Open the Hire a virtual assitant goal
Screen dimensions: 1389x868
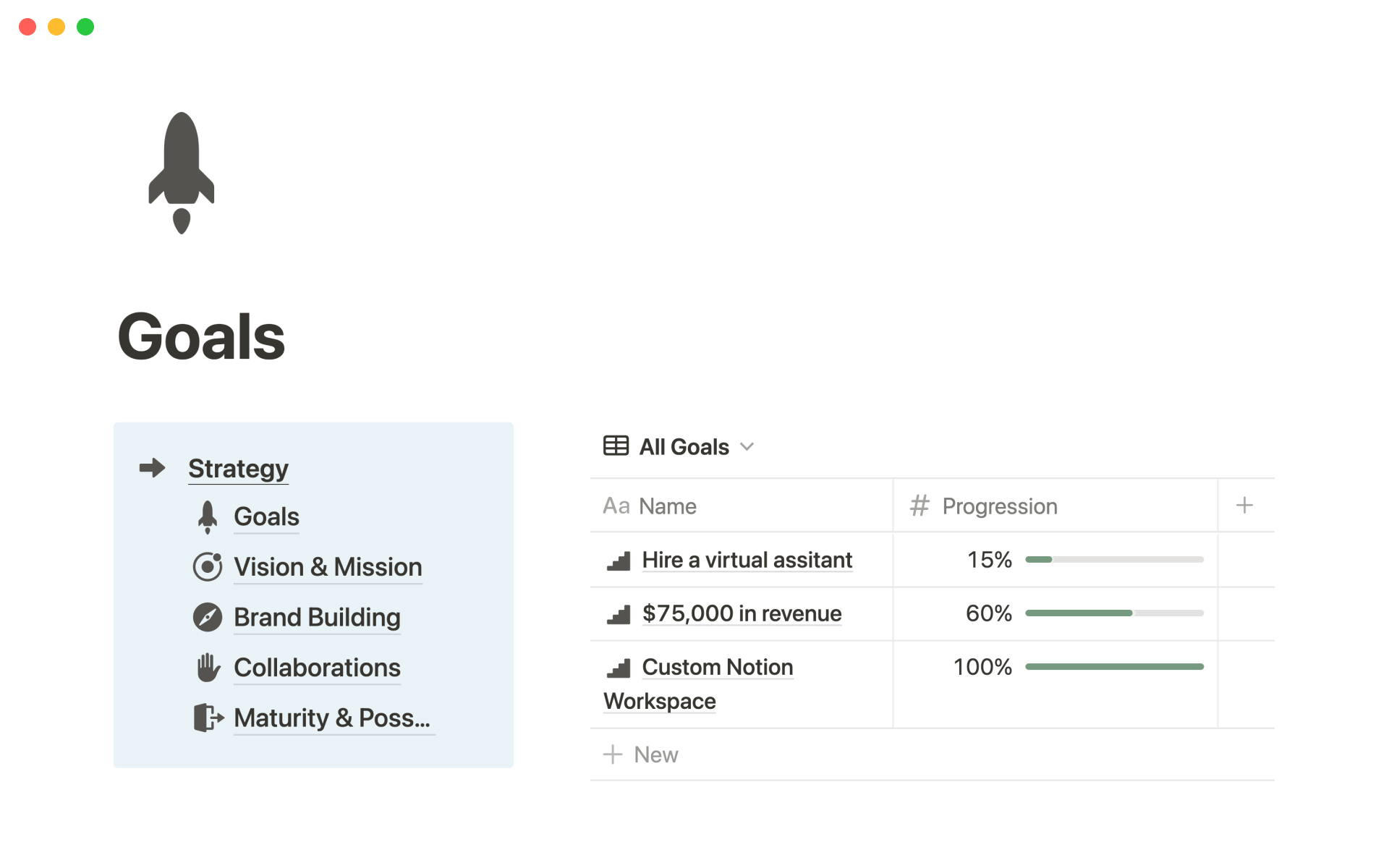pos(747,561)
